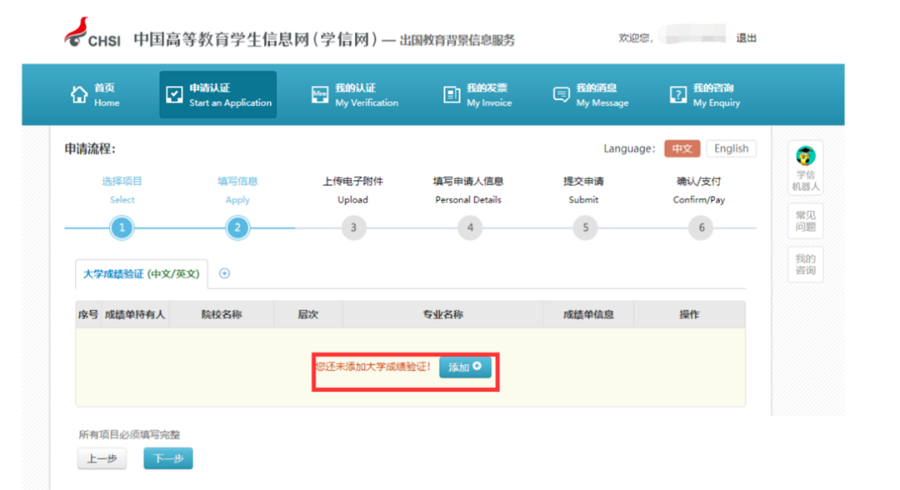Open My Invoice menu item
This screenshot has height=490, width=900.
point(477,95)
